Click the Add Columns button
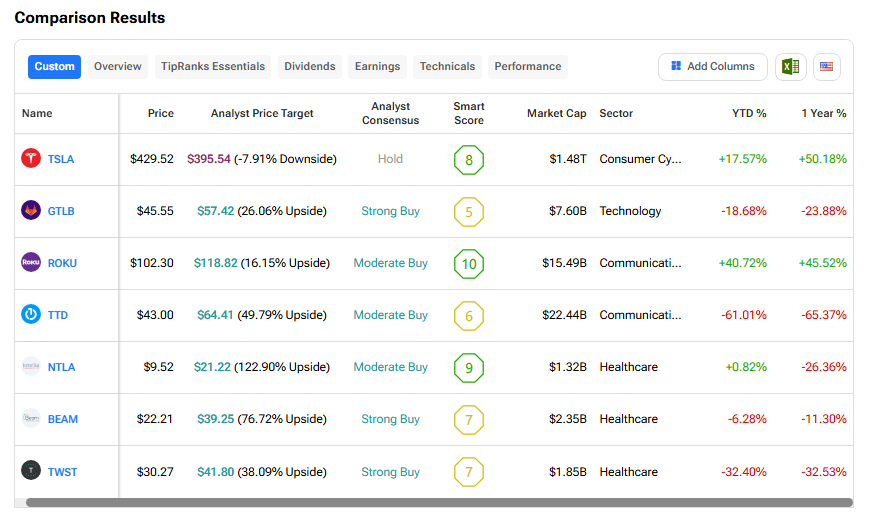Viewport: 871px width, 518px height. coord(712,67)
